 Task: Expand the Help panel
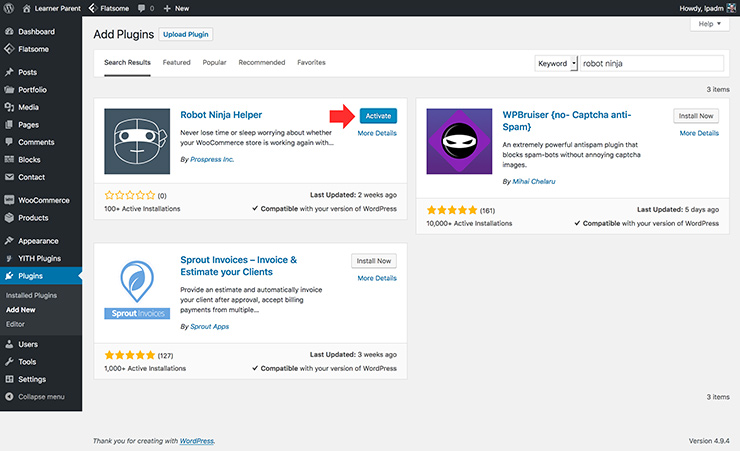[709, 24]
